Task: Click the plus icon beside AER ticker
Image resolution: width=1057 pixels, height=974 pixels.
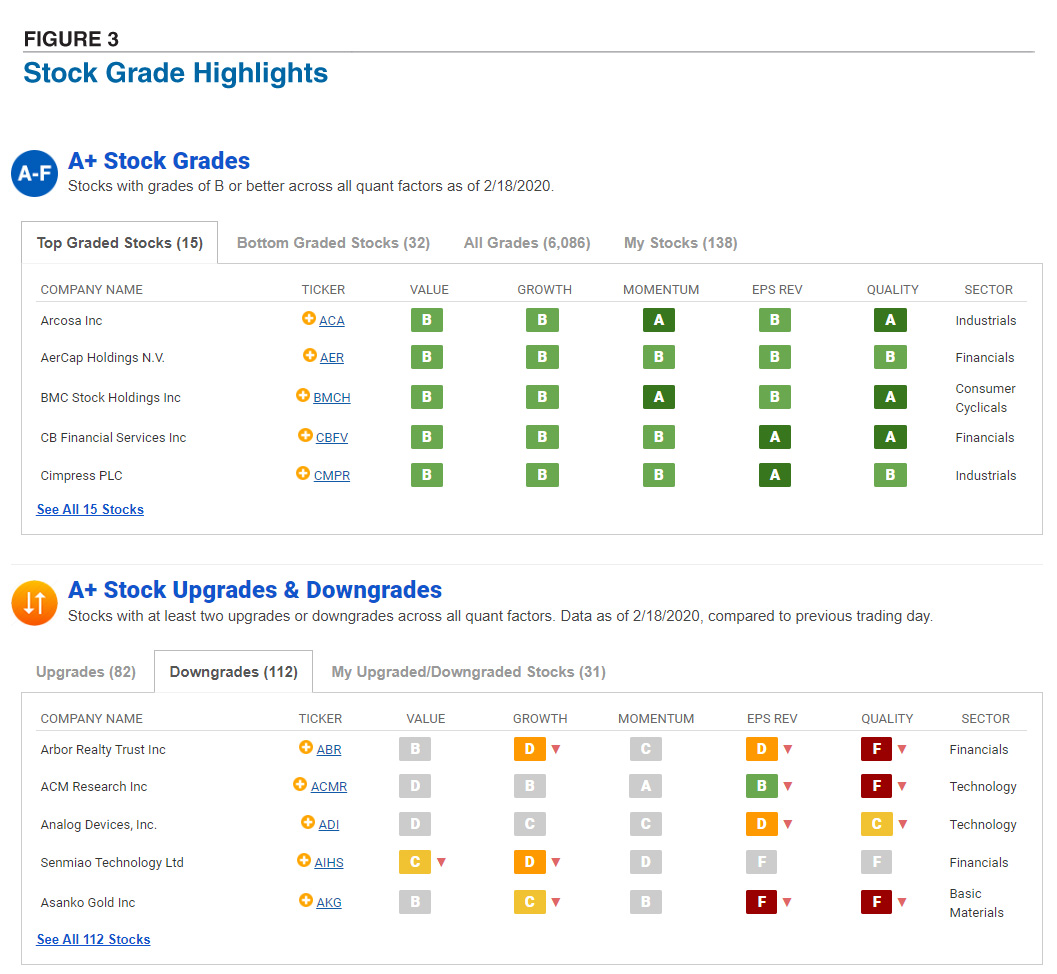Action: click(x=309, y=355)
